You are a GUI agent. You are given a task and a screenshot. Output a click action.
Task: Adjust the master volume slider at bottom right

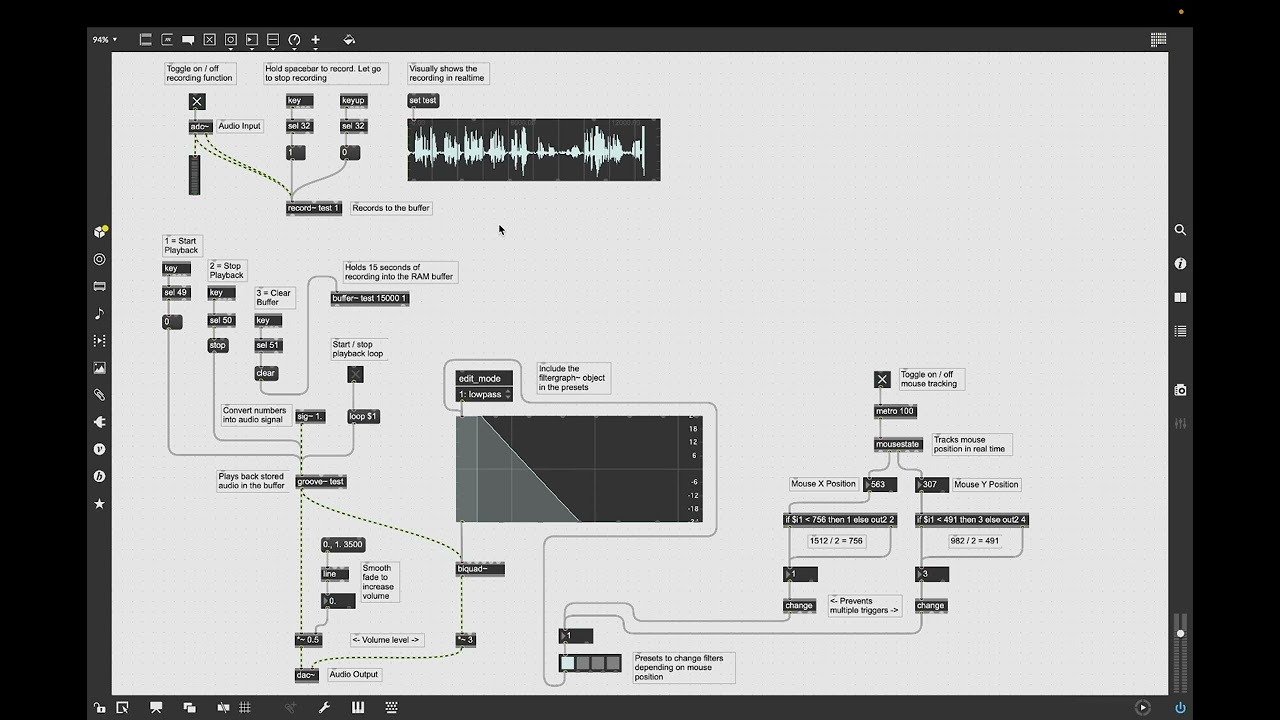coord(1180,633)
